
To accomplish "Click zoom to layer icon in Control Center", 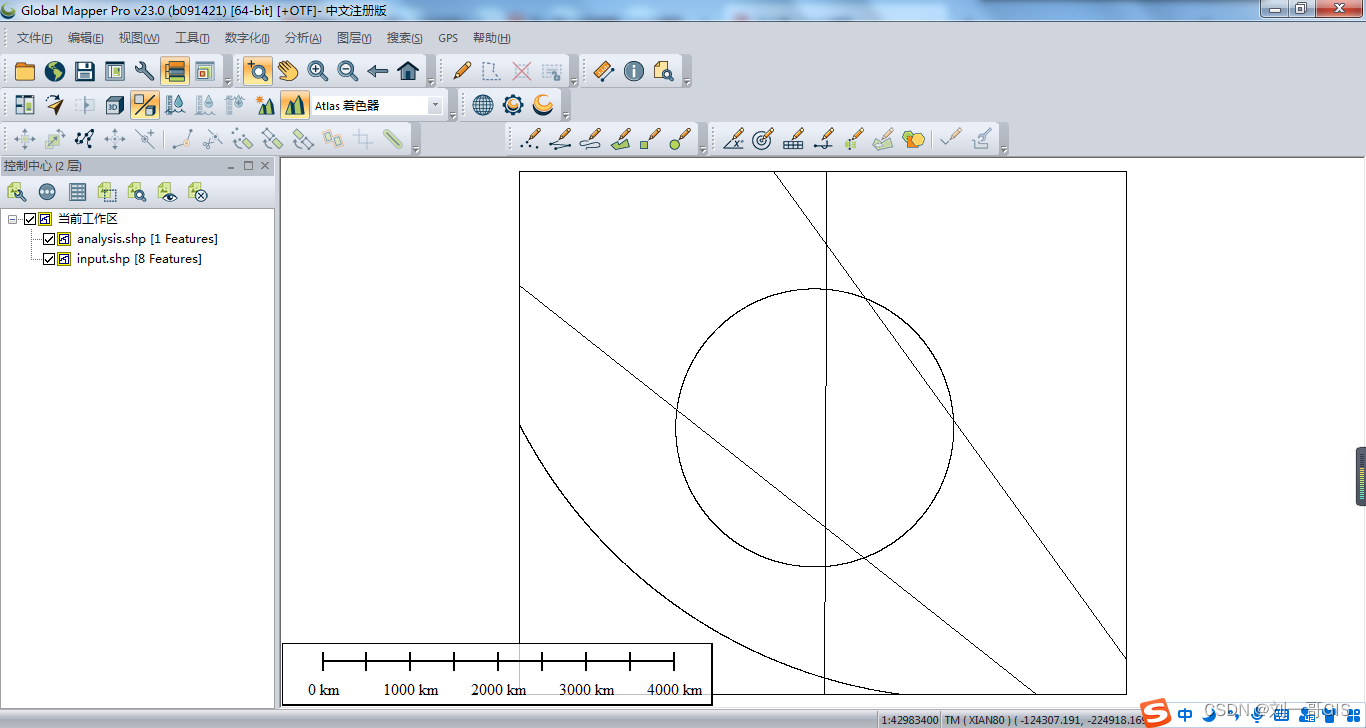I will (137, 192).
